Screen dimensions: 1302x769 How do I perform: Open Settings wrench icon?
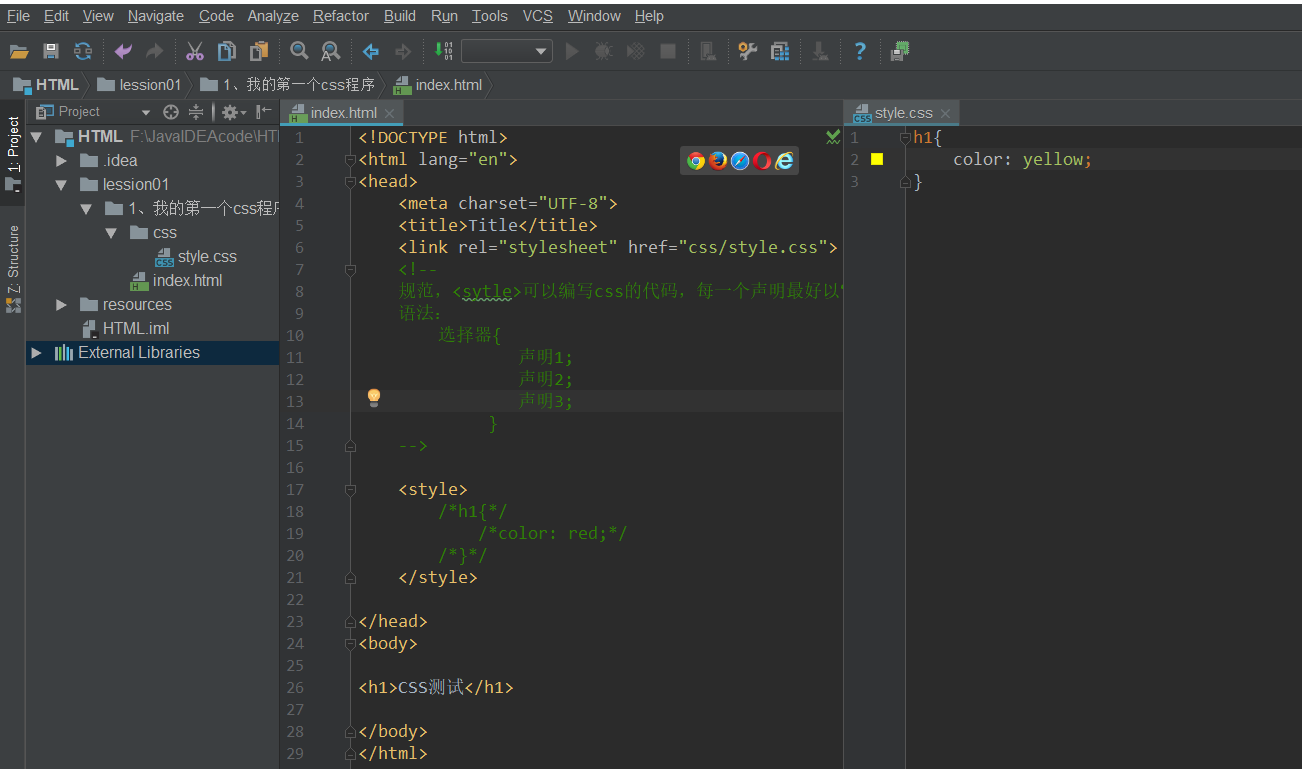[747, 51]
